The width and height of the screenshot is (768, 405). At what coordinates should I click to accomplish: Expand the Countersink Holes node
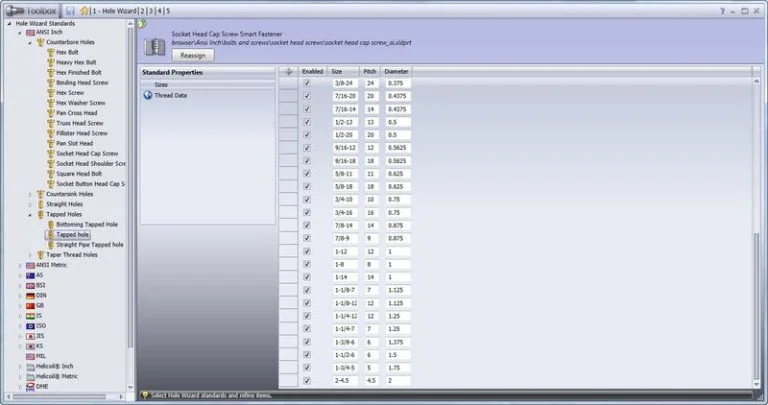(30, 194)
